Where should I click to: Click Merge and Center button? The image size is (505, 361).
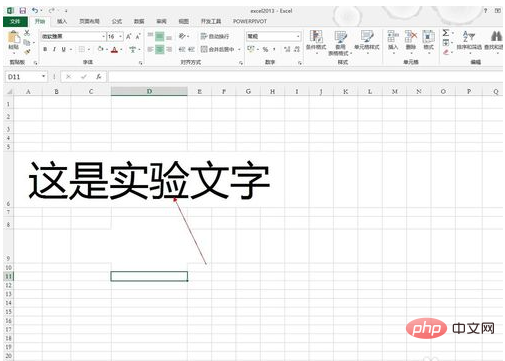pyautogui.click(x=218, y=49)
